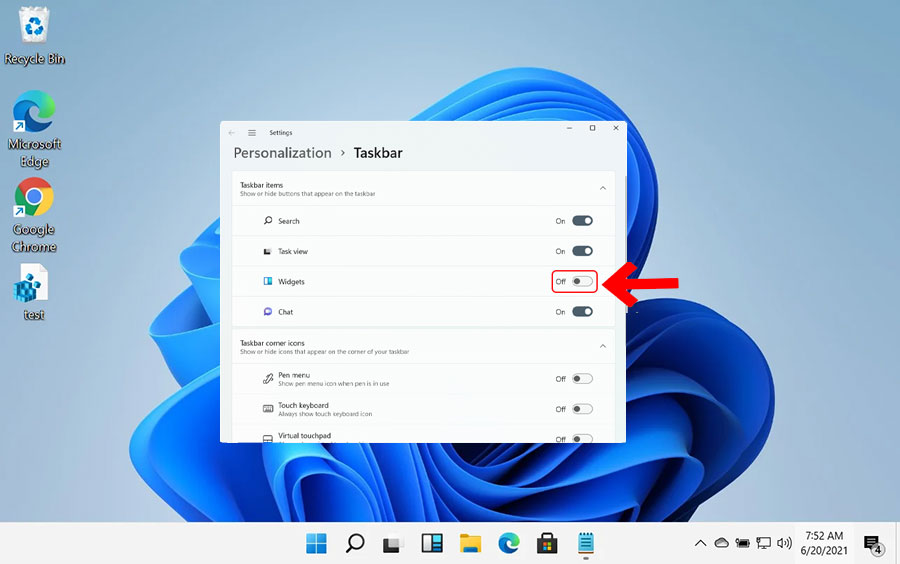Image resolution: width=900 pixels, height=564 pixels.
Task: Collapse the Taskbar items section
Action: 603,188
